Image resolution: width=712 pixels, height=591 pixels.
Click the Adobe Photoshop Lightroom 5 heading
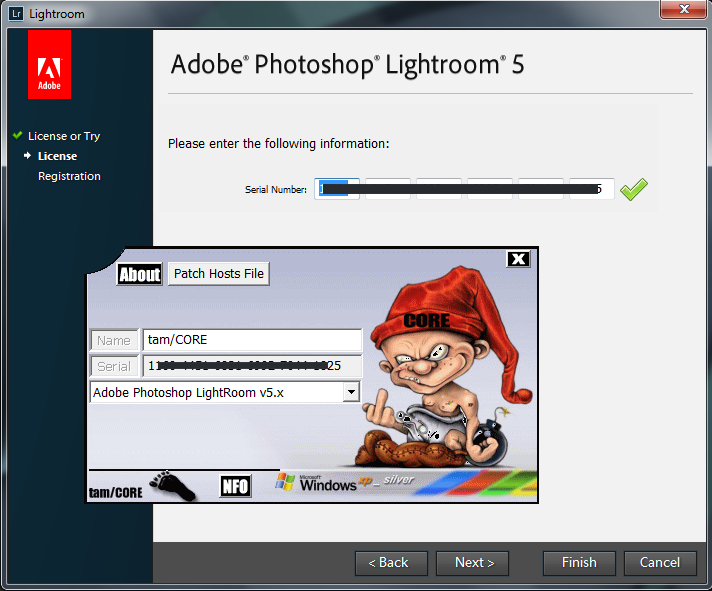pos(348,64)
